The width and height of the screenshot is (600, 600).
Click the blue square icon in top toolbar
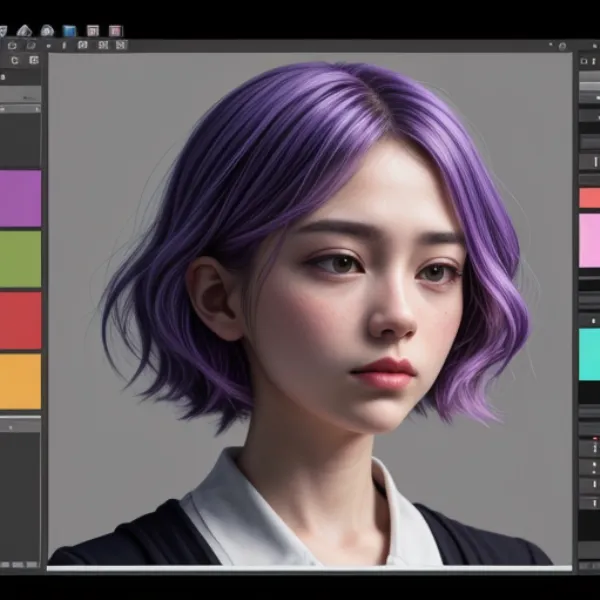coord(69,31)
